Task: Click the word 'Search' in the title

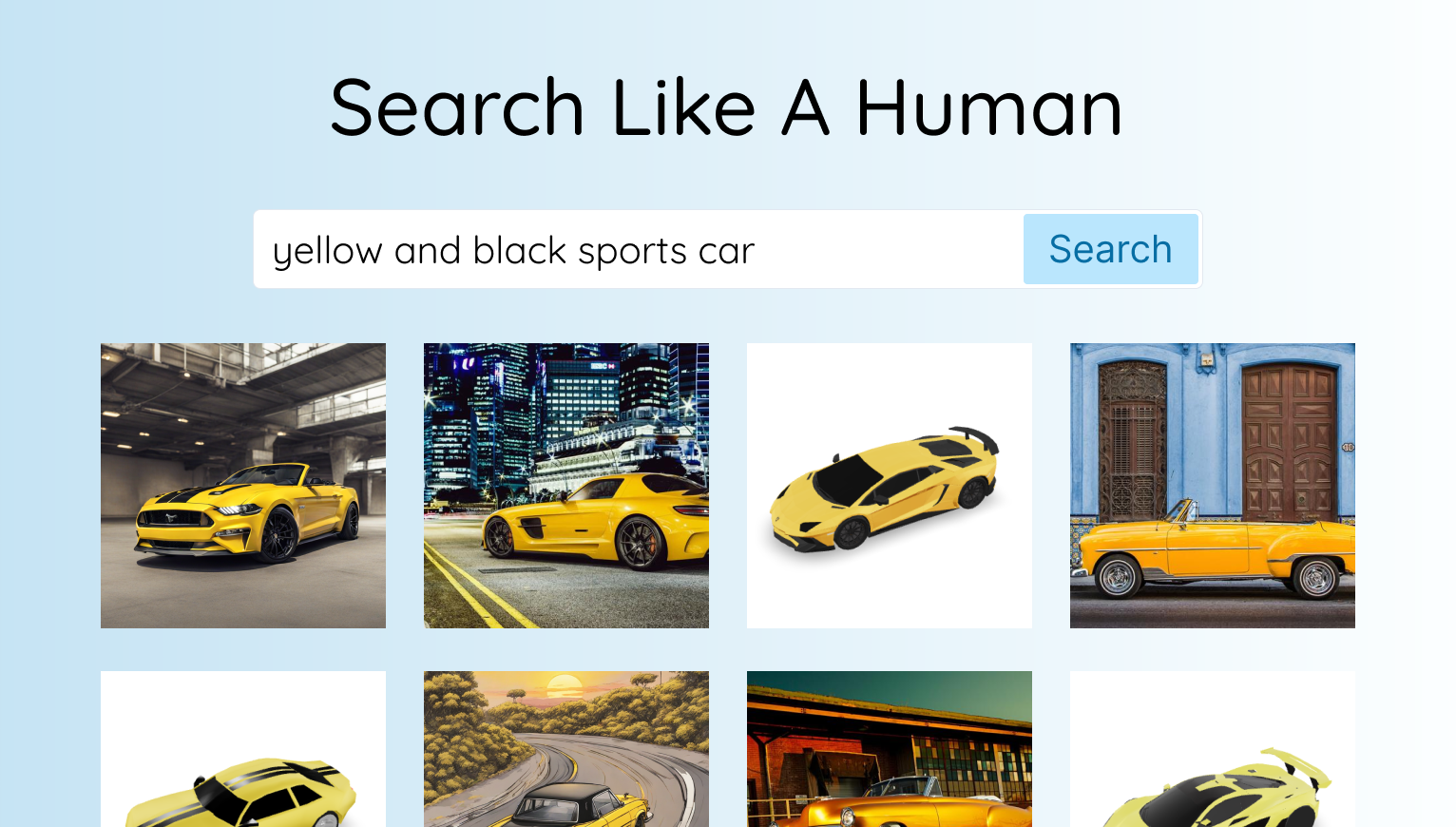Action: point(457,108)
